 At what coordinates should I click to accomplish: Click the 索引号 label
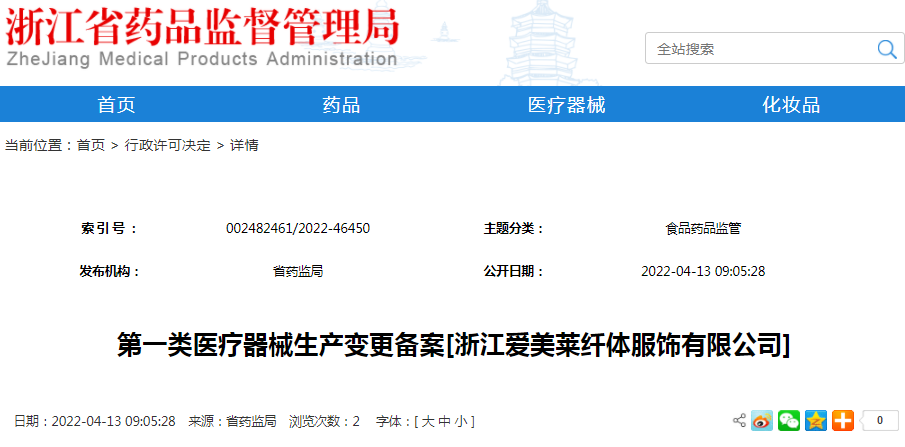pos(109,229)
